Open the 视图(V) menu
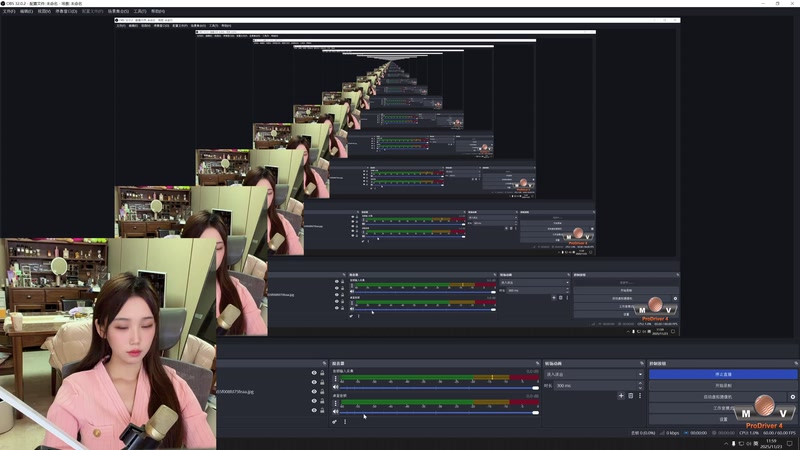Screen dimensions: 800x450 [44, 11]
